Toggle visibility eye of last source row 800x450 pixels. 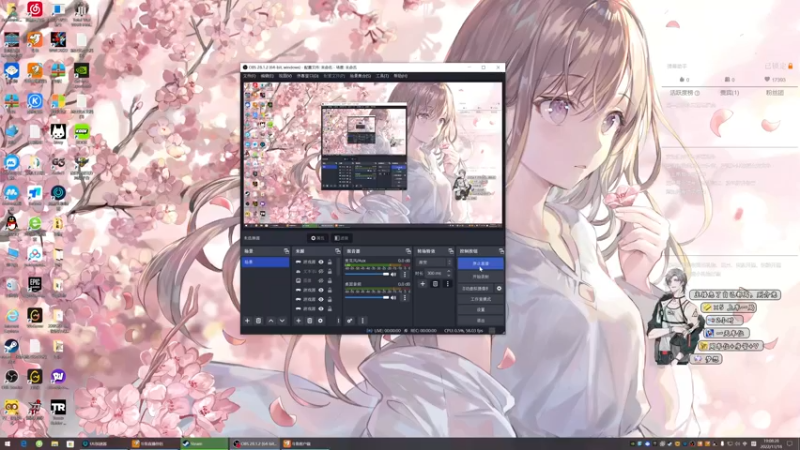point(321,309)
